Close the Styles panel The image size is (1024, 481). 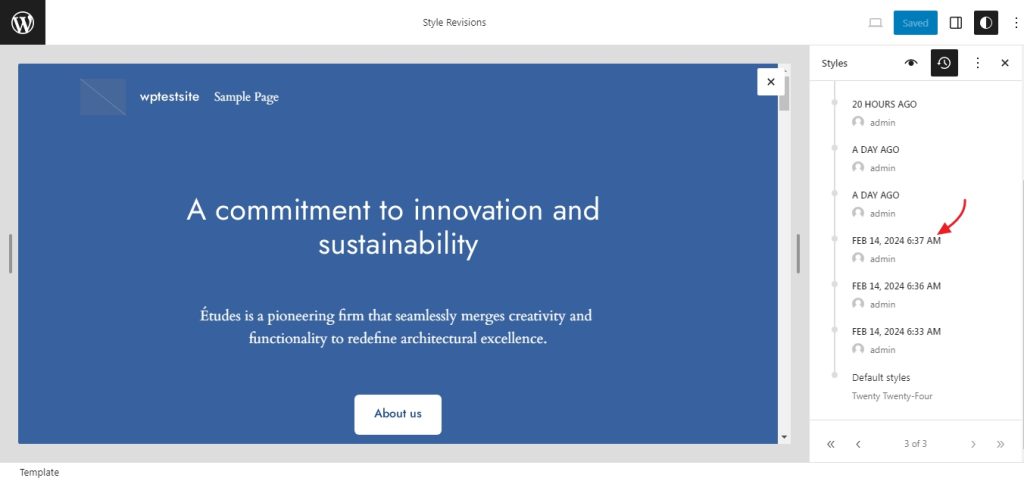click(x=1004, y=63)
